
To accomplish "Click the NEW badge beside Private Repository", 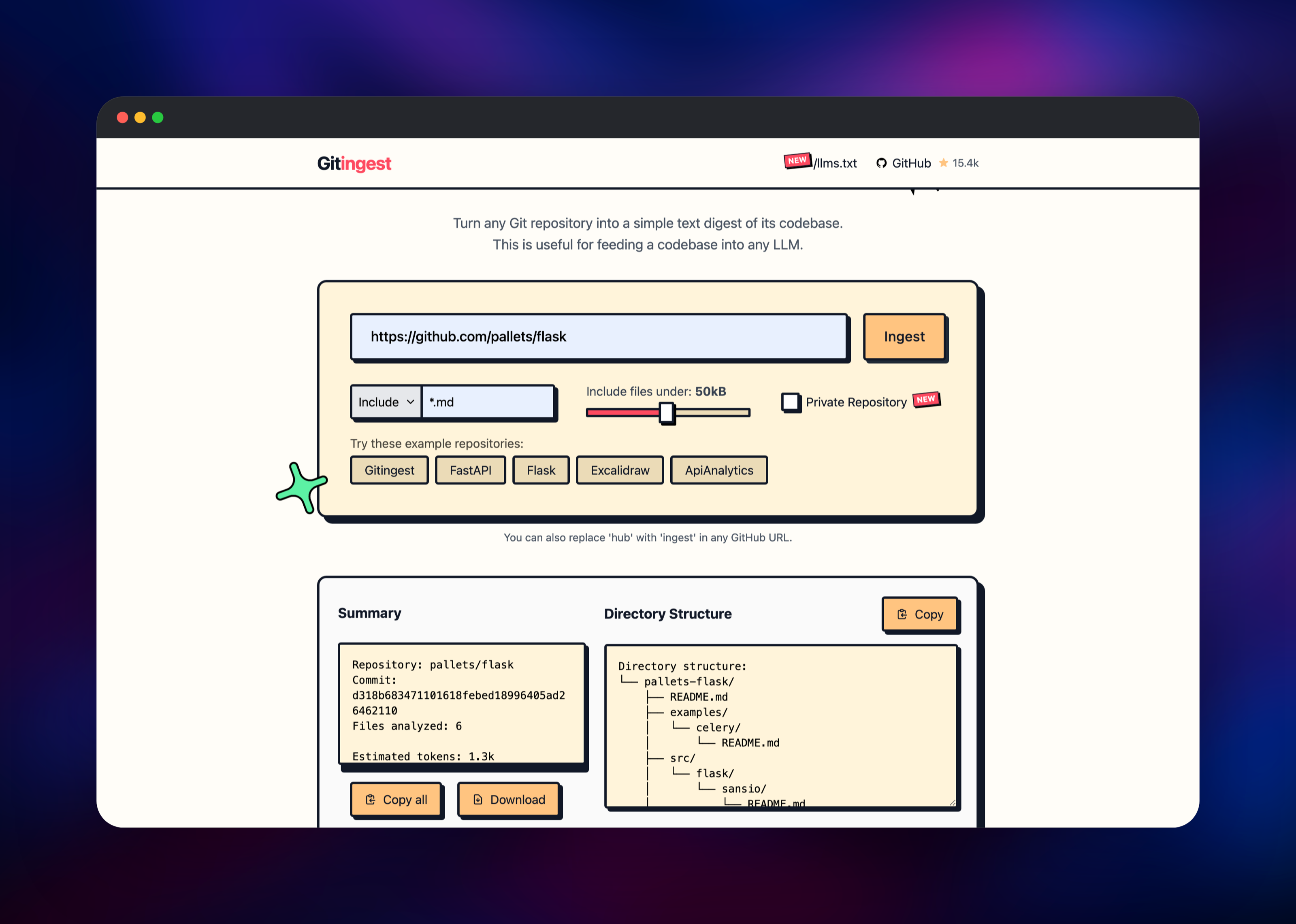I will 926,399.
